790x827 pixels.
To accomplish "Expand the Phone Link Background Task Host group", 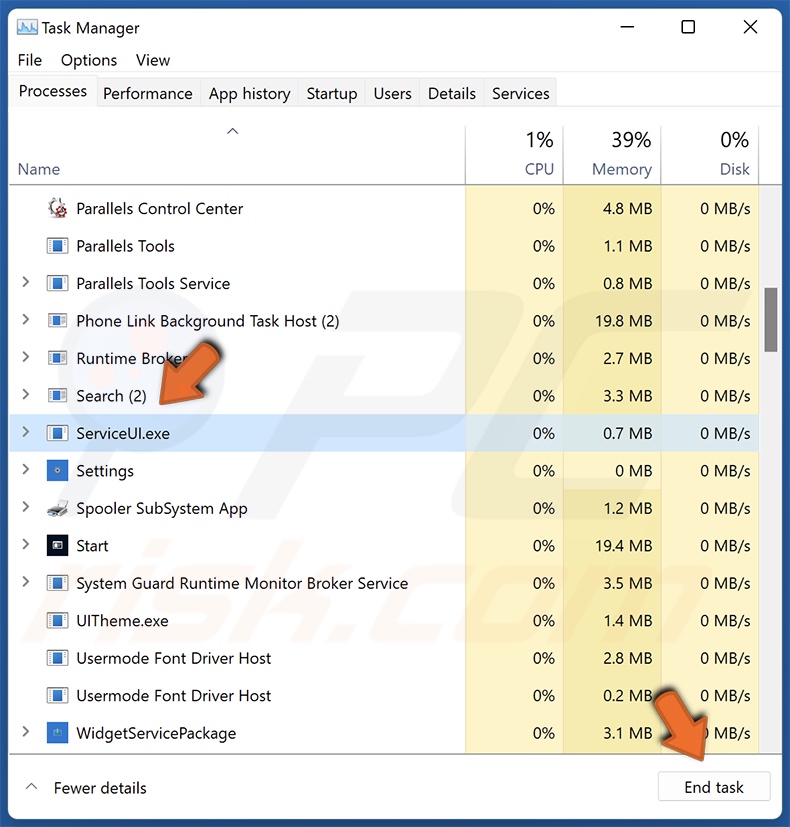I will click(25, 320).
